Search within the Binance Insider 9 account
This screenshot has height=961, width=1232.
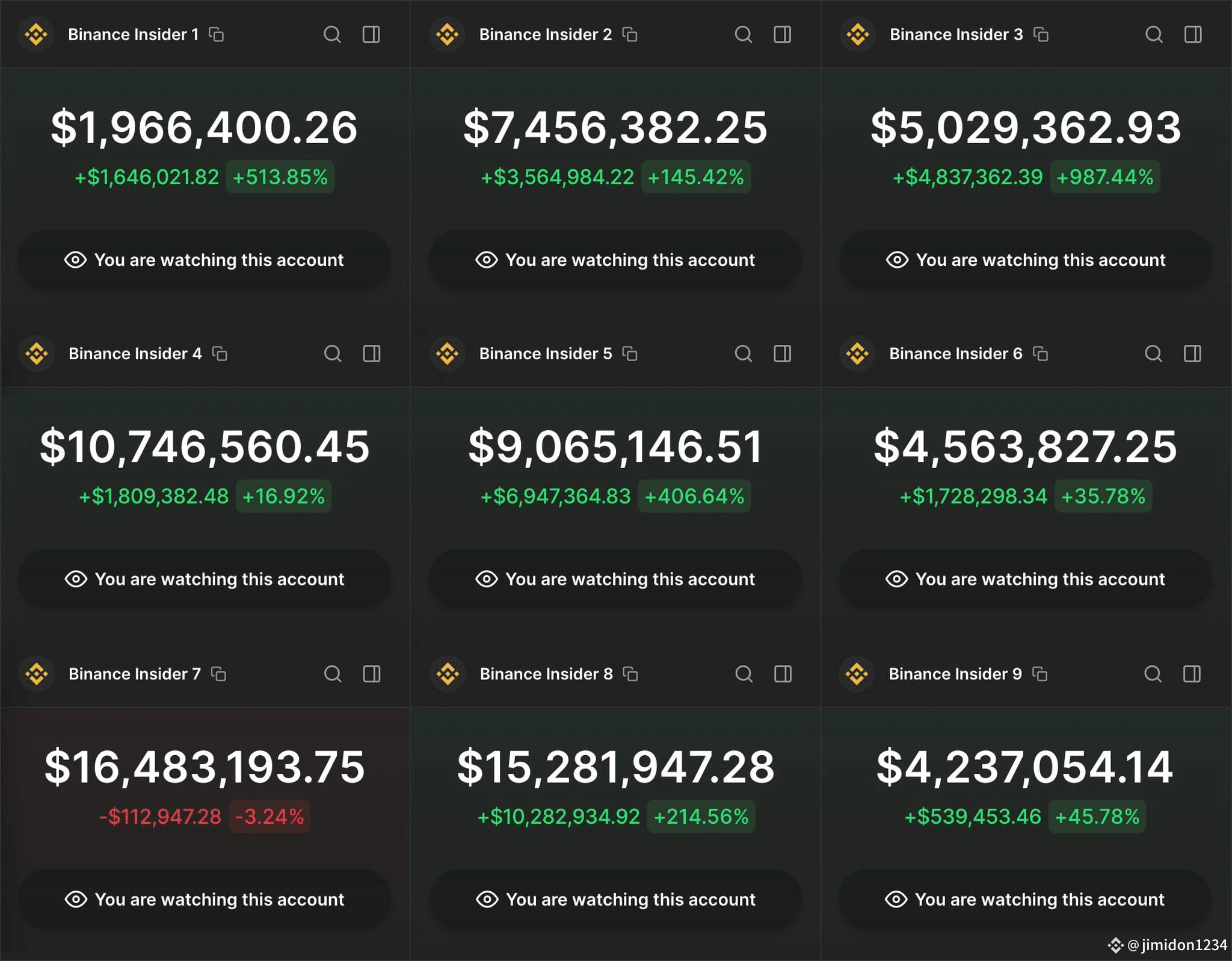pos(1153,674)
